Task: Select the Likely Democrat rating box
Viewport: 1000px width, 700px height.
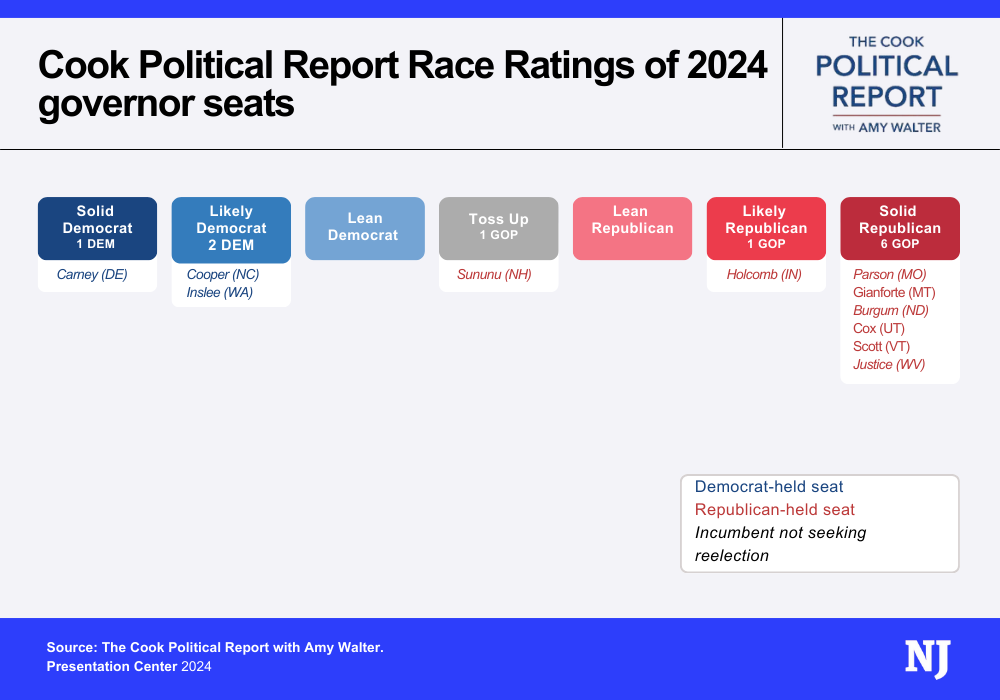Action: pyautogui.click(x=231, y=228)
